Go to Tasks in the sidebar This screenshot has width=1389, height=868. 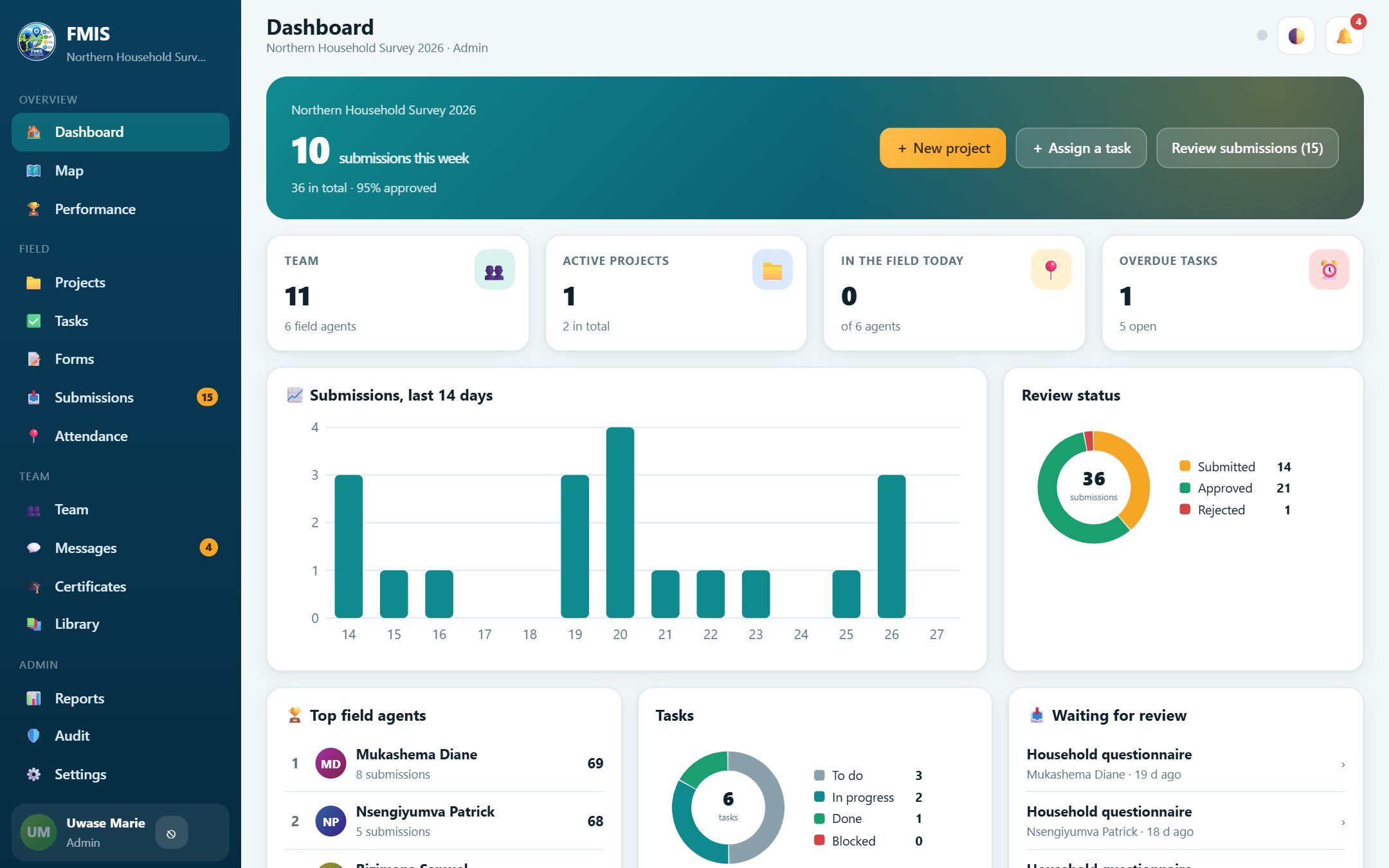120,321
